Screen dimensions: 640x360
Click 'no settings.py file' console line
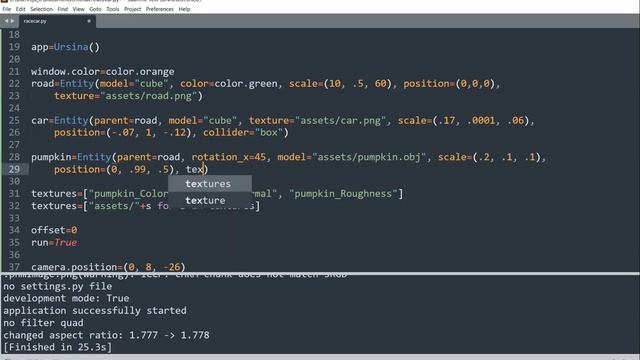[x=58, y=286]
